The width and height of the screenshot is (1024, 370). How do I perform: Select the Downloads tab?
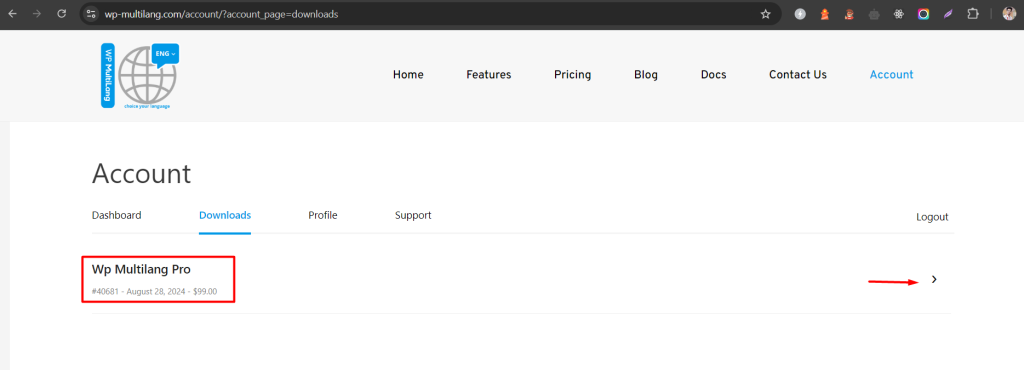[225, 215]
